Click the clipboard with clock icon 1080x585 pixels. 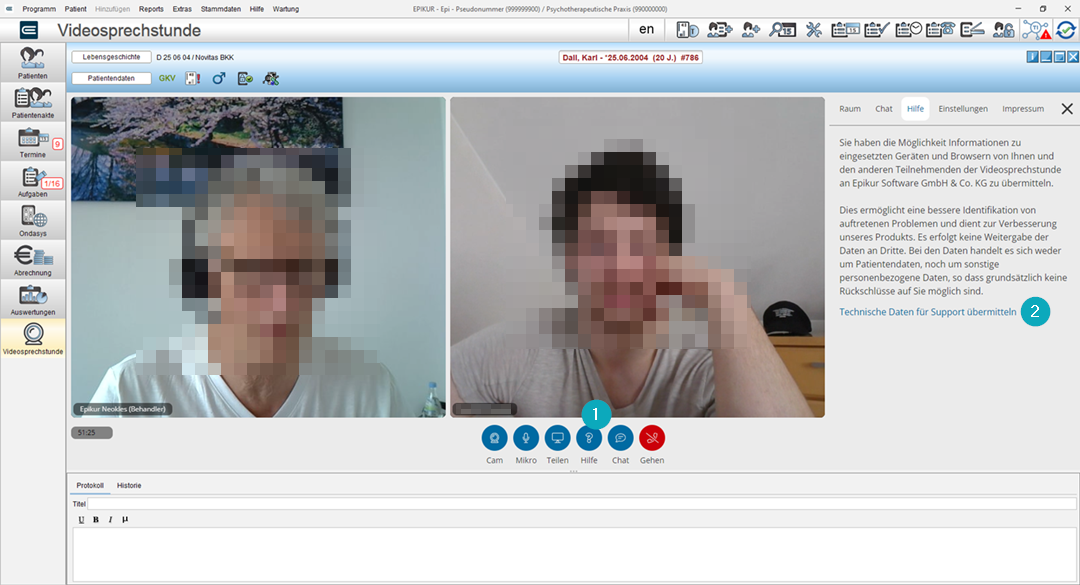point(908,30)
